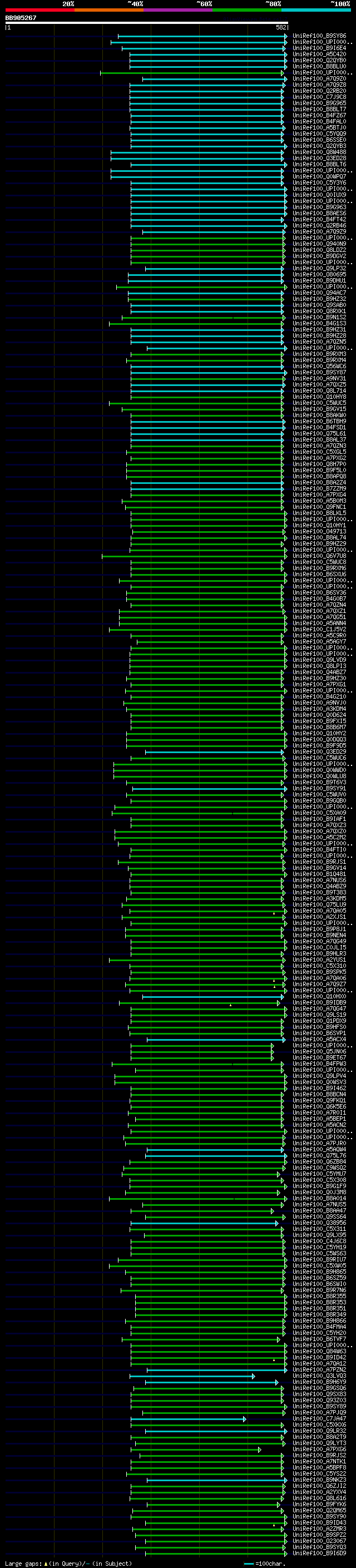Screen dimensions: 356x1568
Task: Click the white query sequence bar
Action: [147, 22]
